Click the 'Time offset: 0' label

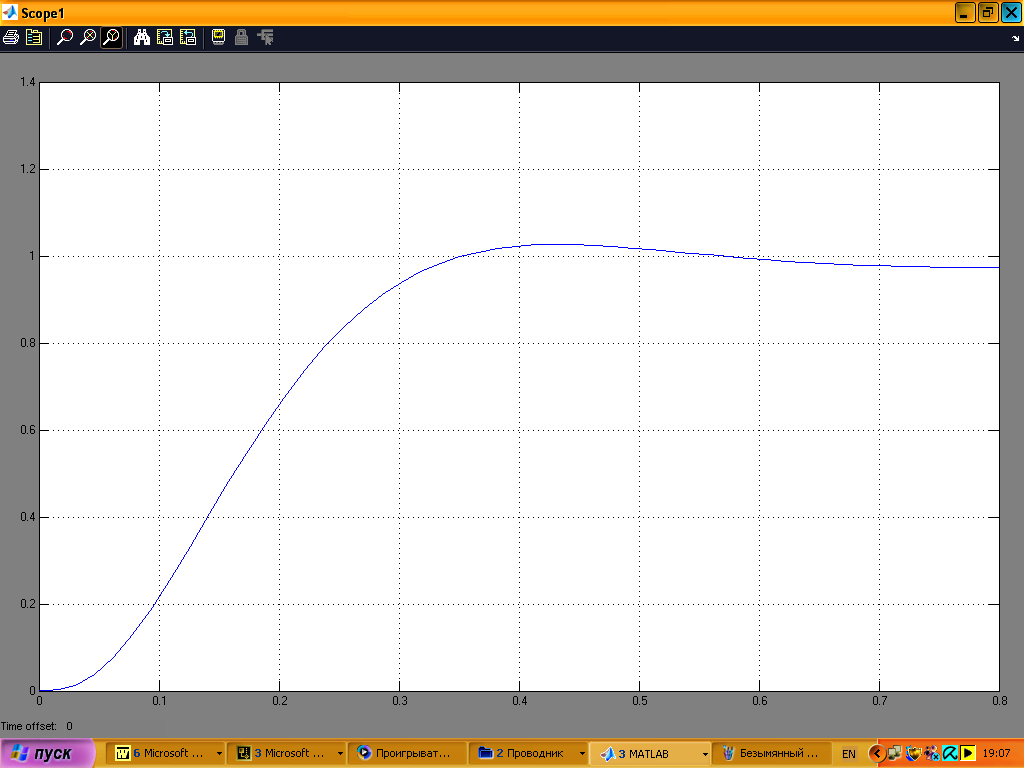tap(37, 726)
